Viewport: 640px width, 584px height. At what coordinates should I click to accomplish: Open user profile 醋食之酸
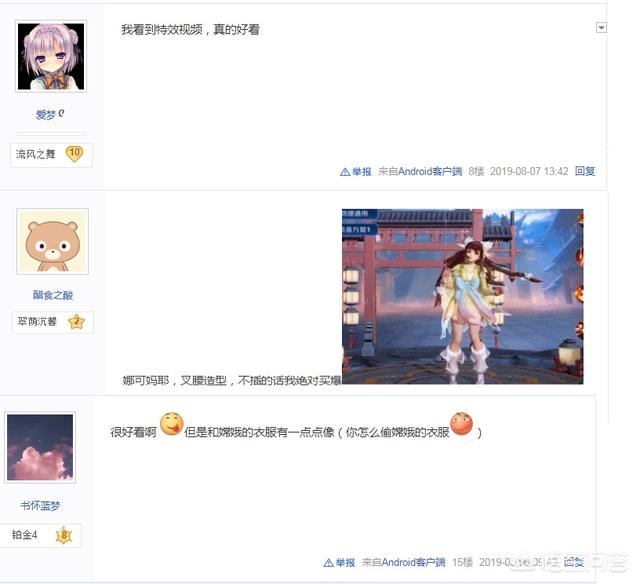[53, 295]
